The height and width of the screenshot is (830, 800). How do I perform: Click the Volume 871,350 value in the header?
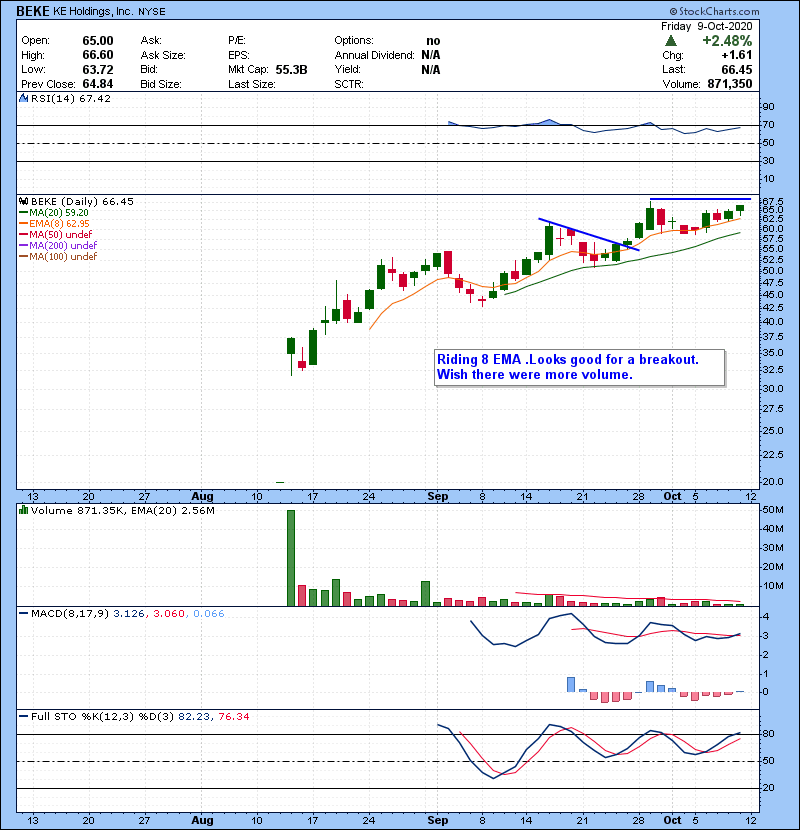coord(730,84)
